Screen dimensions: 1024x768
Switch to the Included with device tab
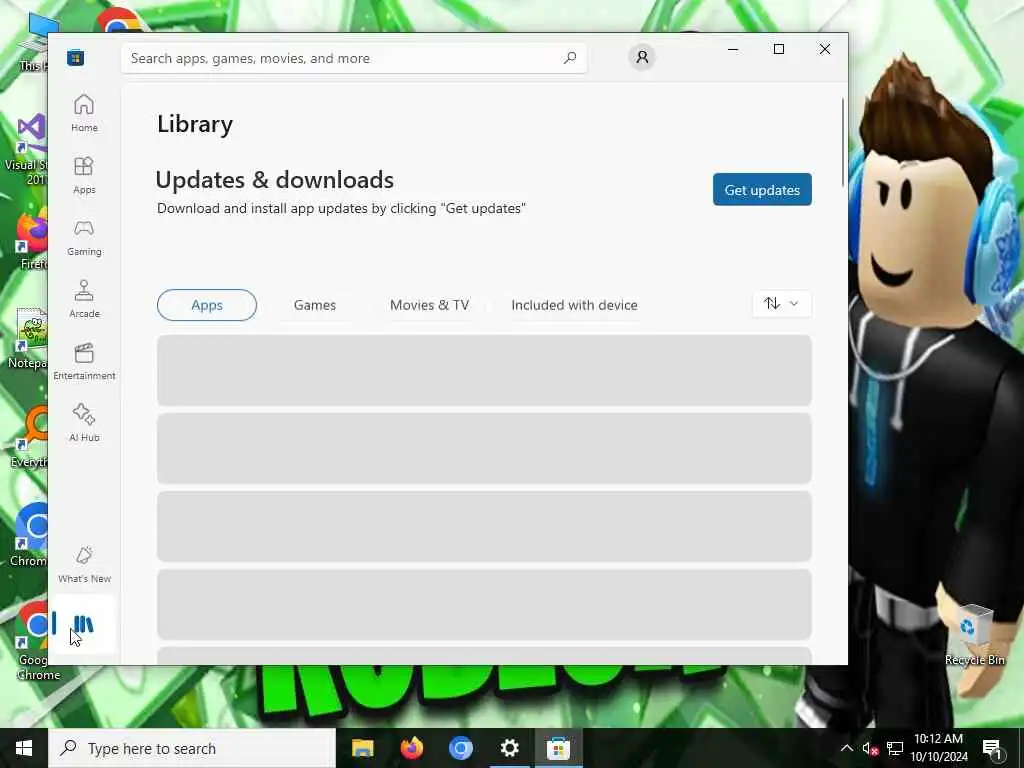(574, 305)
